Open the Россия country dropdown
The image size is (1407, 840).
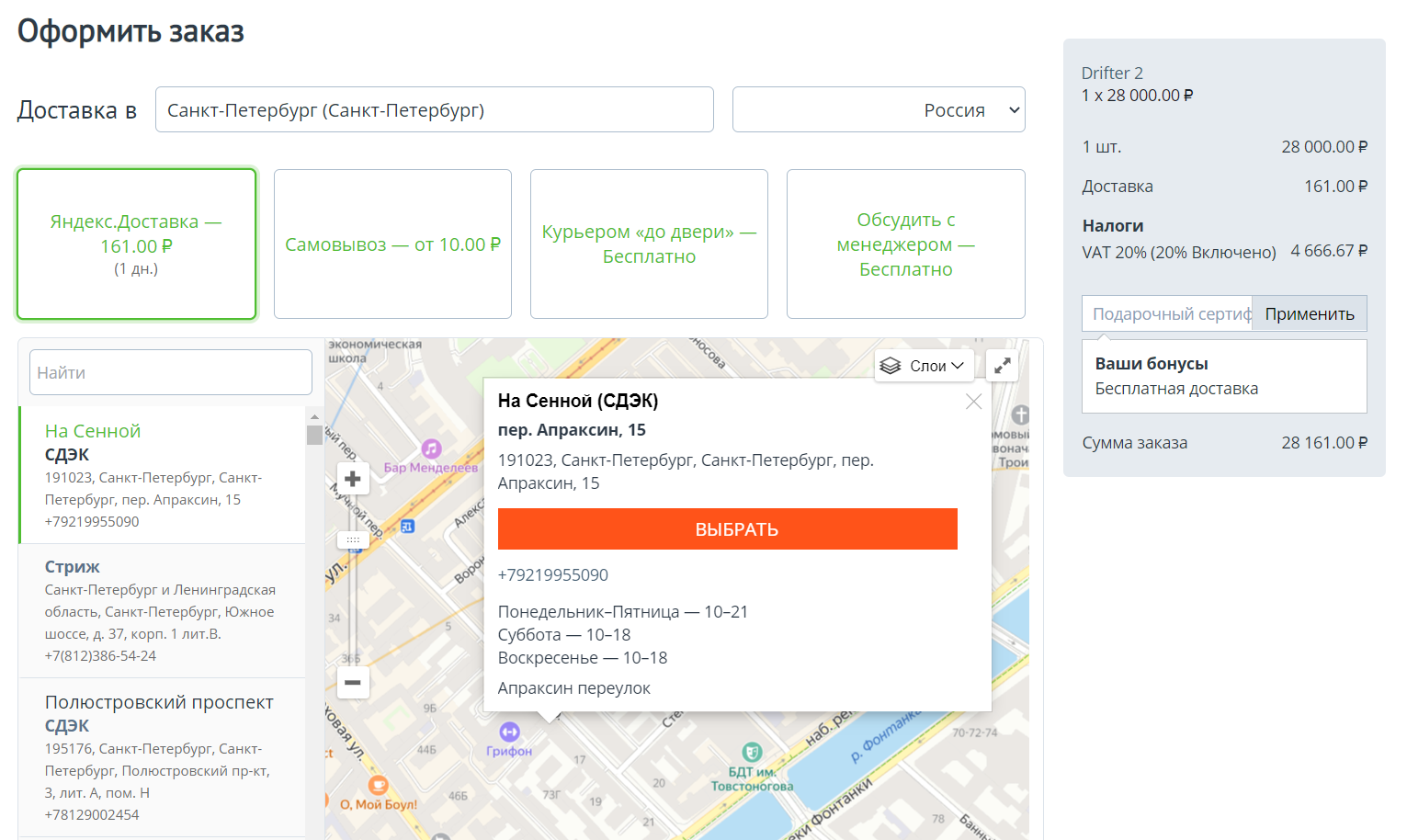click(x=879, y=110)
